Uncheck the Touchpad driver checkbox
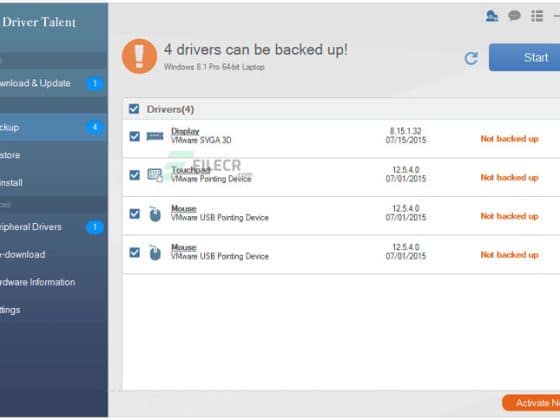 135,175
